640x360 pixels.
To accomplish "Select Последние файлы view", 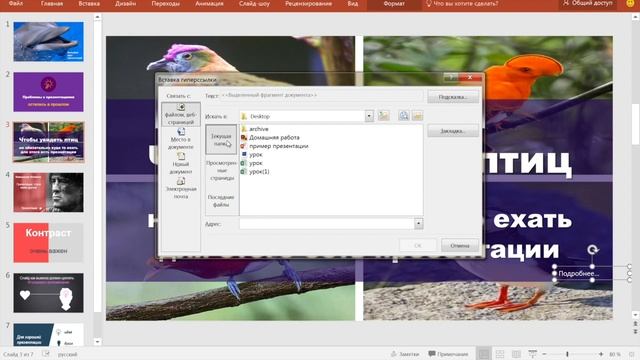I will 221,201.
